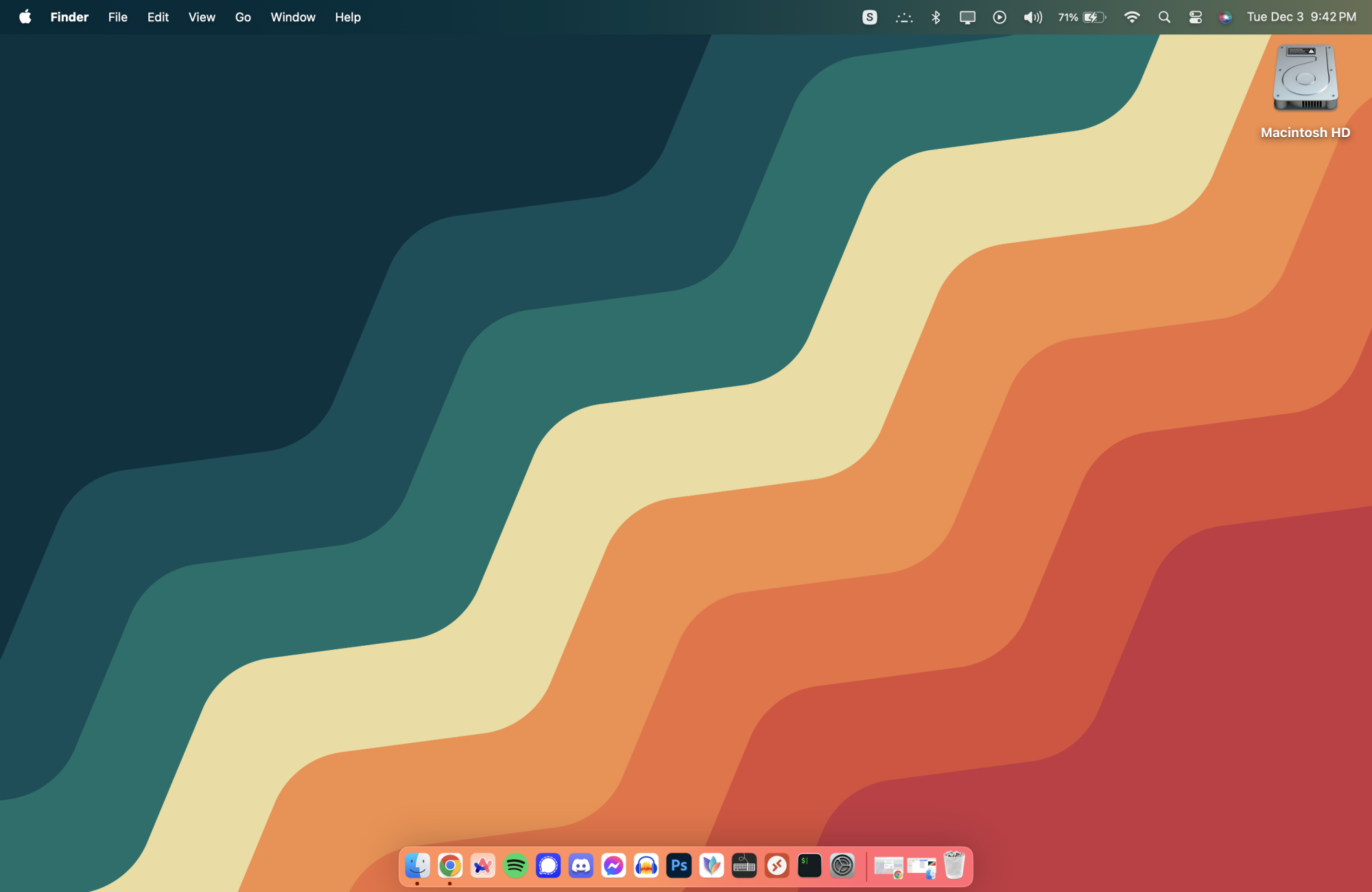This screenshot has width=1372, height=892.
Task: Open the View menu
Action: point(202,17)
